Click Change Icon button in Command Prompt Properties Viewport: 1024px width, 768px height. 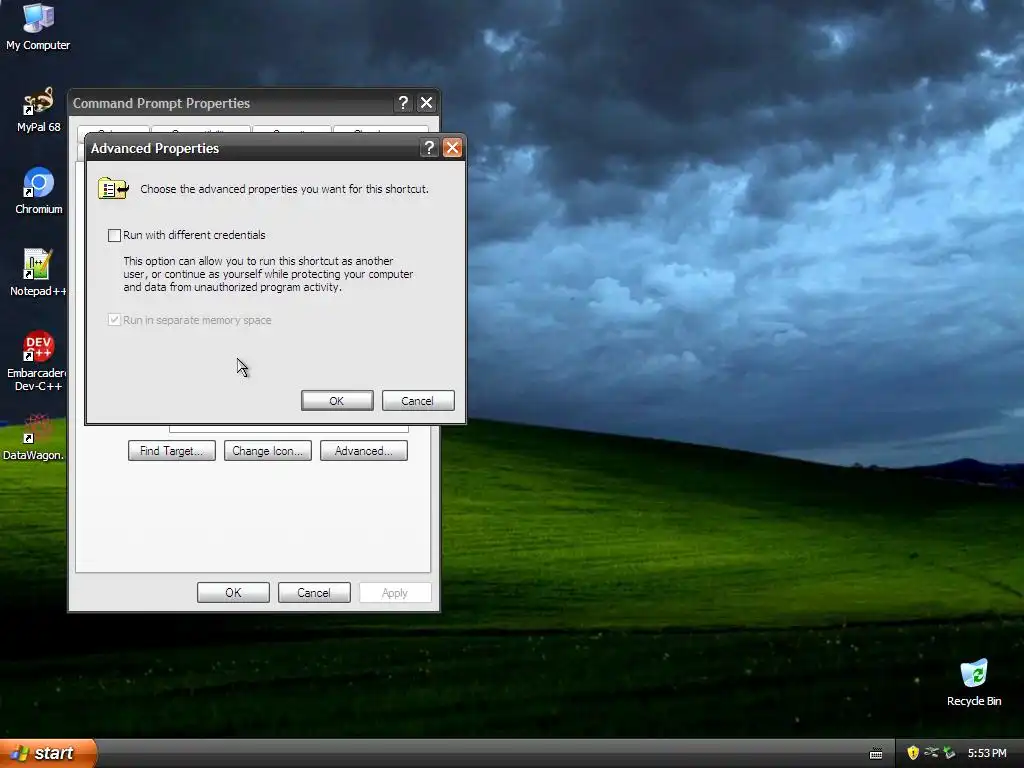(268, 451)
